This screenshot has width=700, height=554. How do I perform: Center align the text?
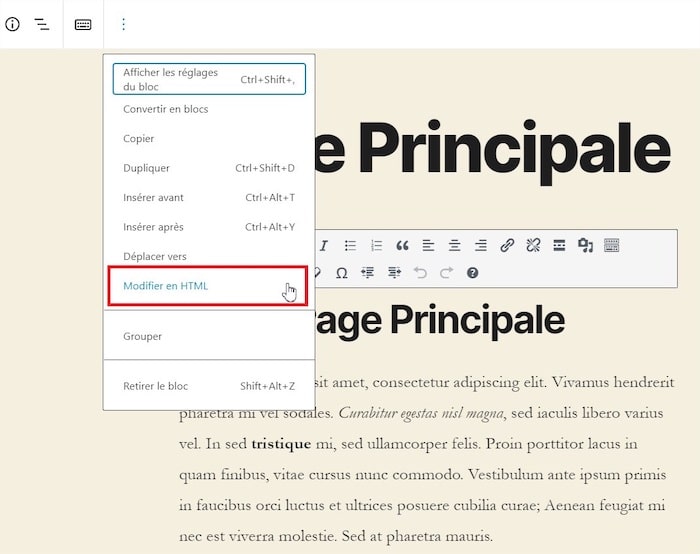455,245
